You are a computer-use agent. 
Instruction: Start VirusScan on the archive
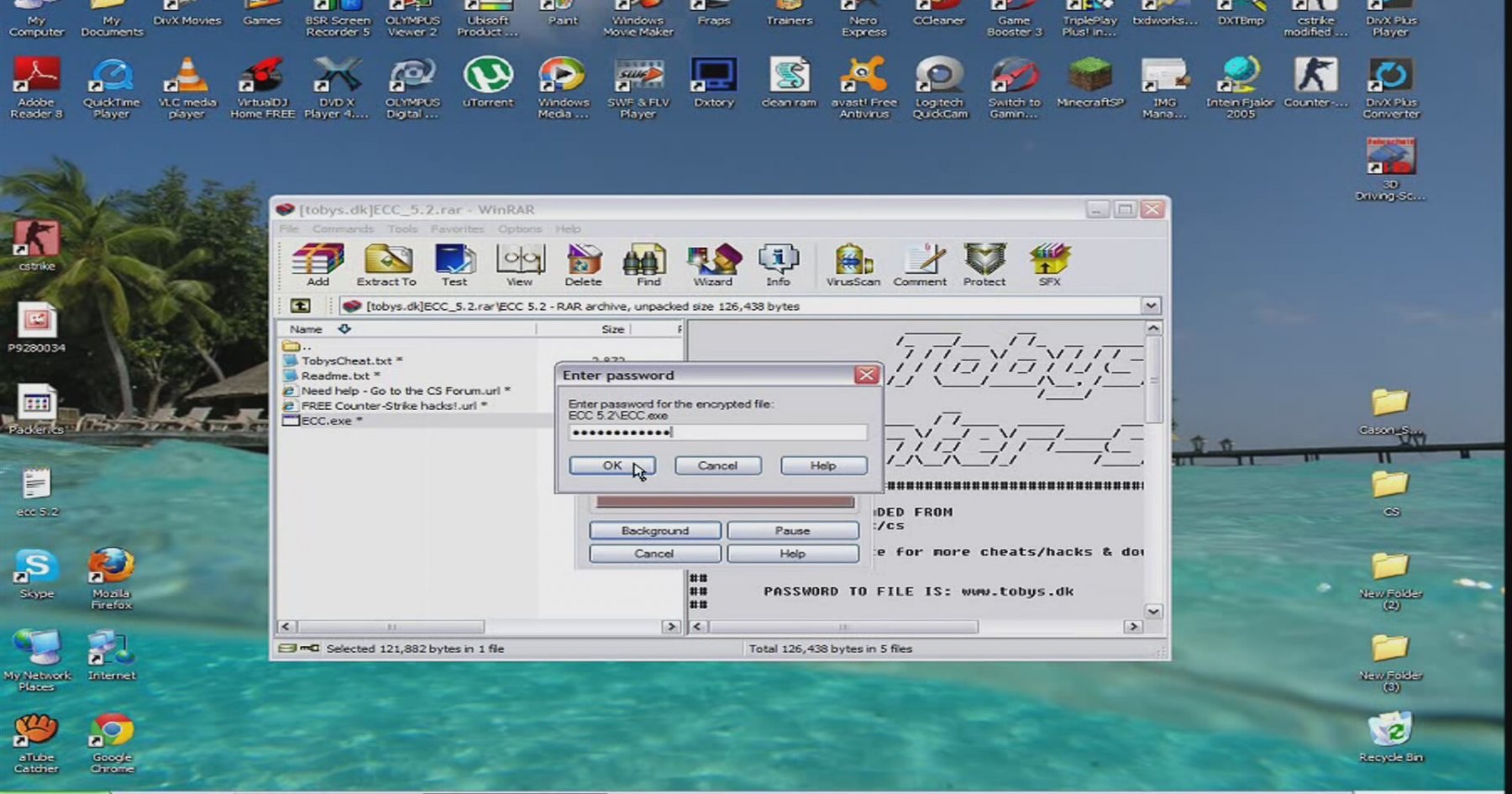click(x=853, y=266)
